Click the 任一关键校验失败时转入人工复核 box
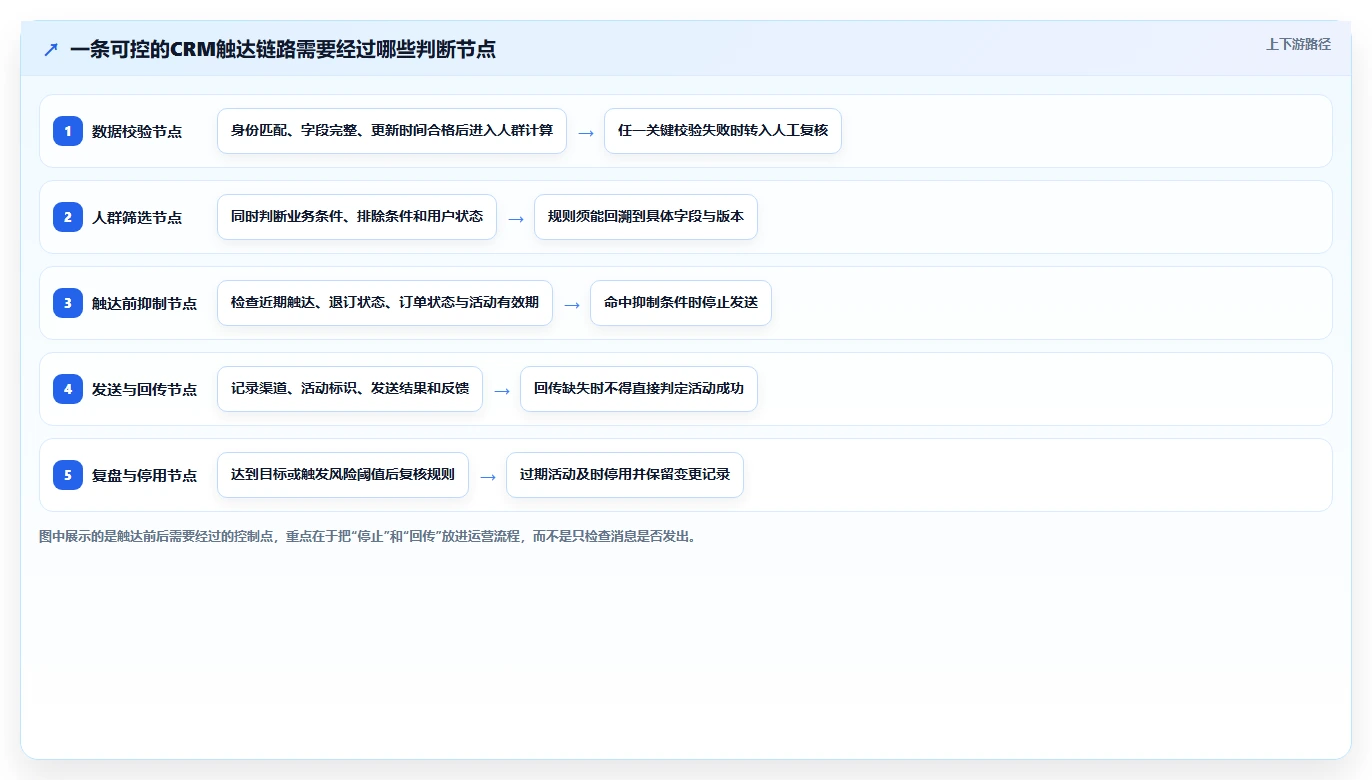Image resolution: width=1372 pixels, height=780 pixels. [723, 131]
